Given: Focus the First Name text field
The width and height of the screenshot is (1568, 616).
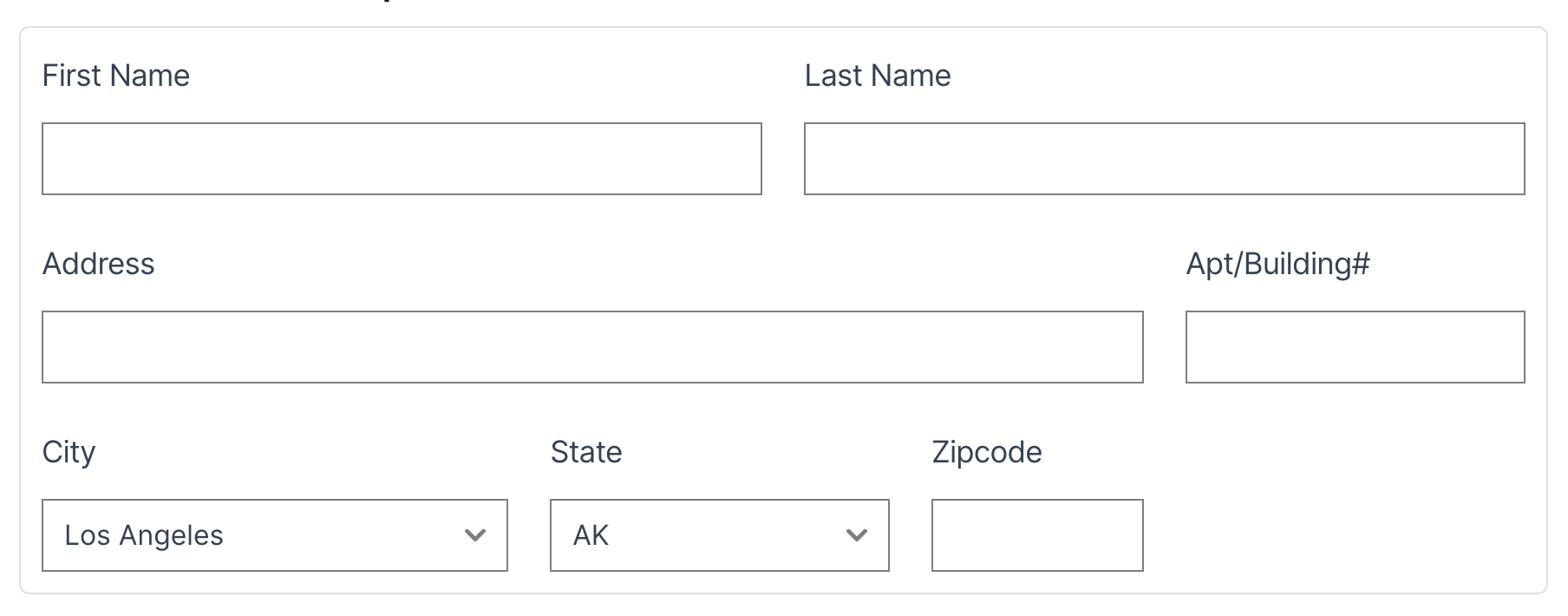Looking at the screenshot, I should (402, 159).
